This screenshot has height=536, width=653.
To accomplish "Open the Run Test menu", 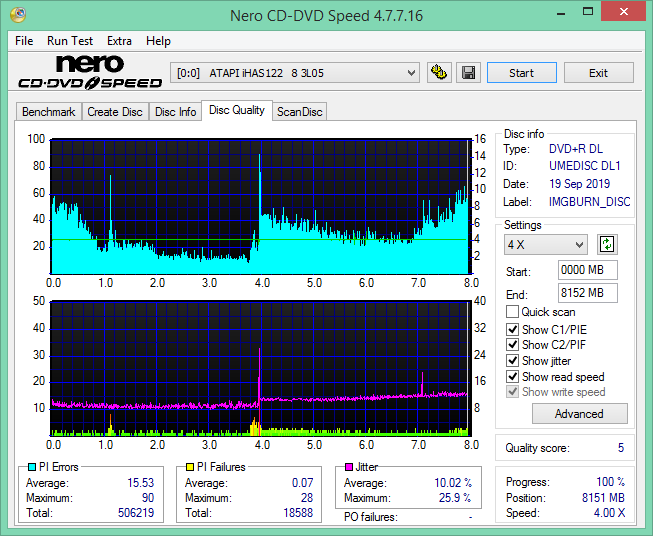I will (70, 41).
